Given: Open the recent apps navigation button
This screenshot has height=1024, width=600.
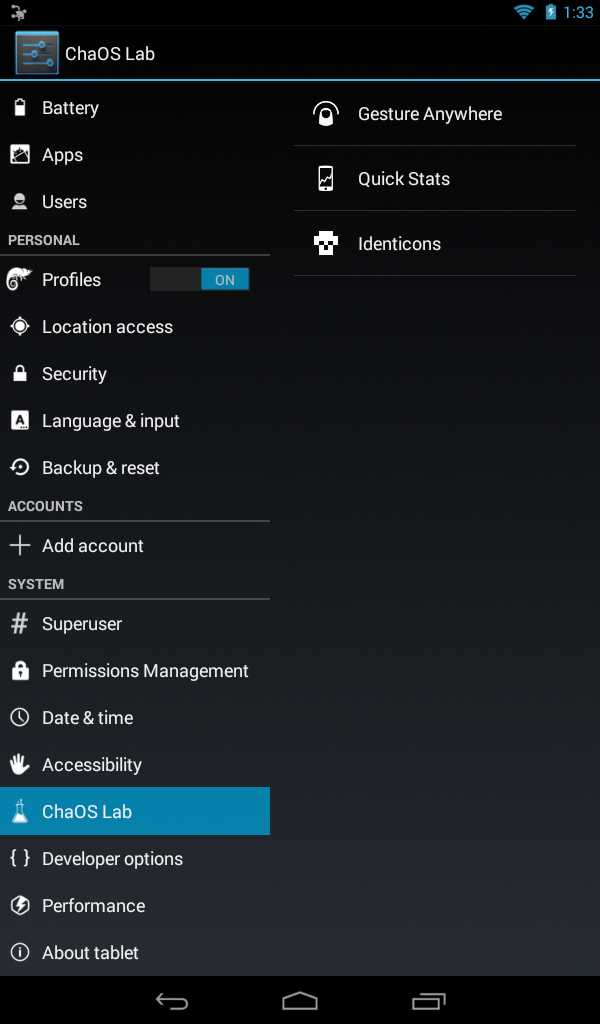Looking at the screenshot, I should pos(428,1000).
